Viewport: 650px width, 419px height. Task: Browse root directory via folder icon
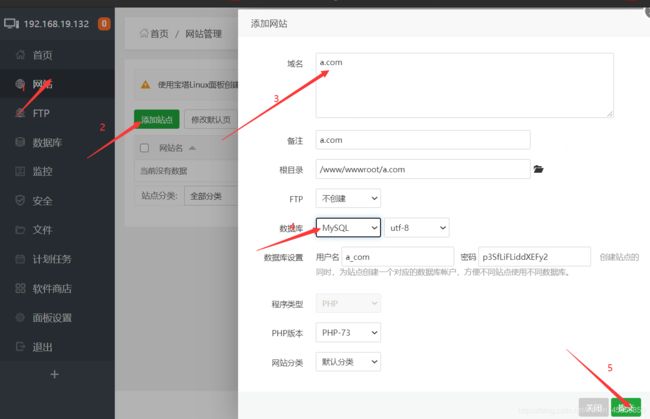tap(538, 169)
